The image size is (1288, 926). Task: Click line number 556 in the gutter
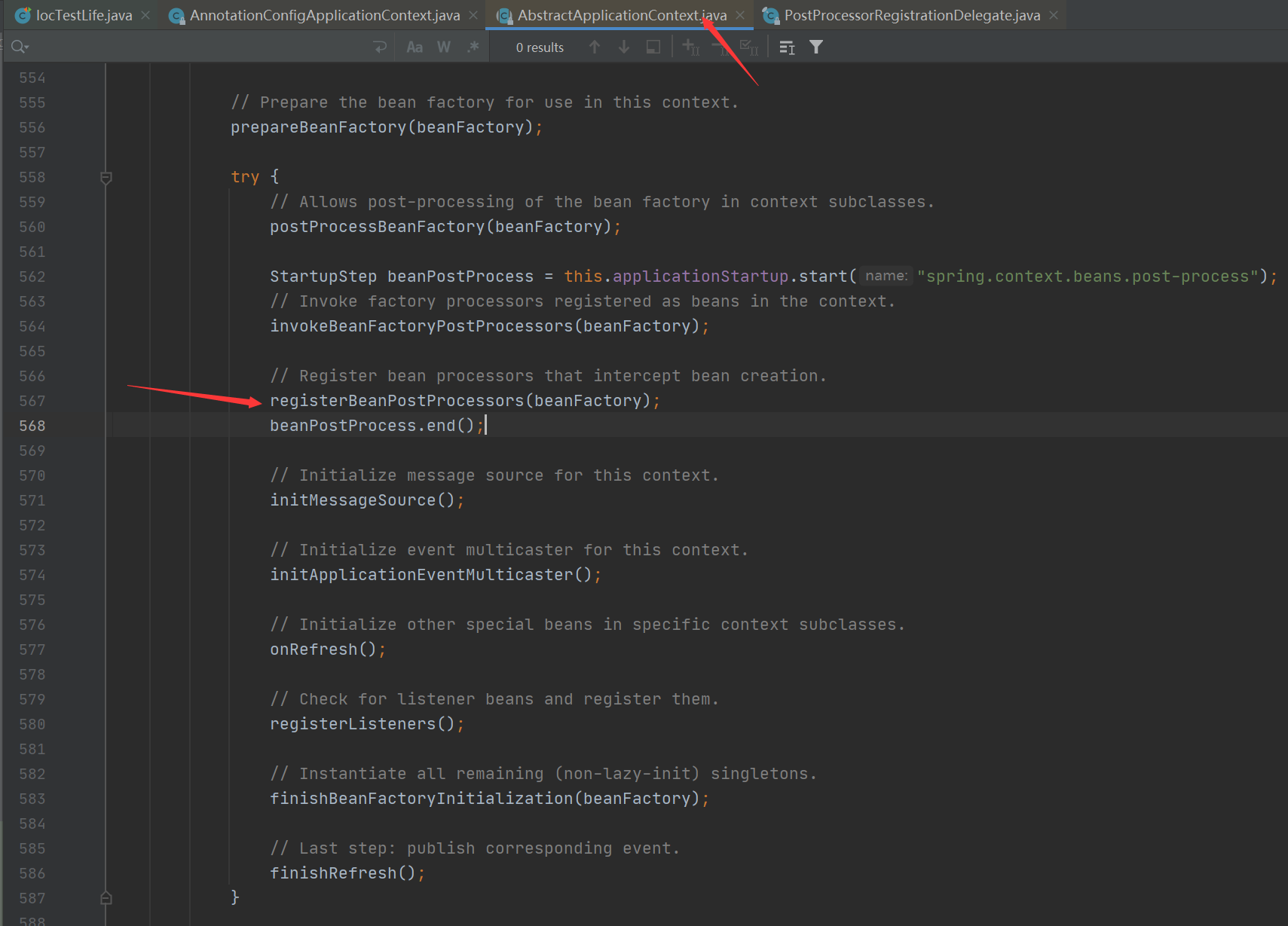point(32,127)
